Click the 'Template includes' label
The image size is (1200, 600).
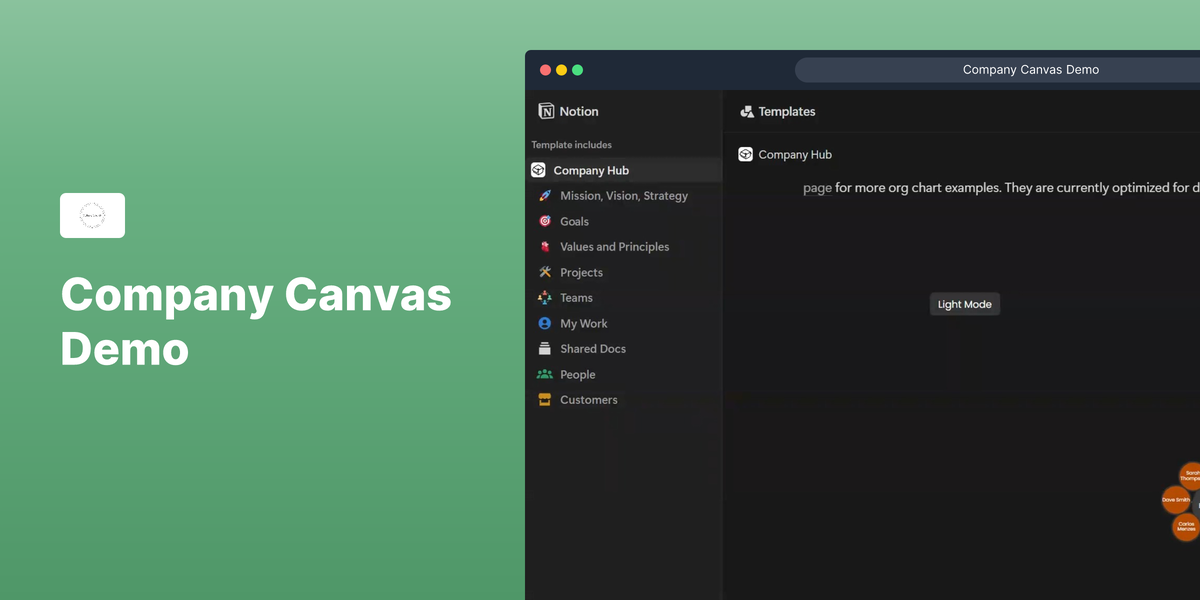tap(572, 145)
